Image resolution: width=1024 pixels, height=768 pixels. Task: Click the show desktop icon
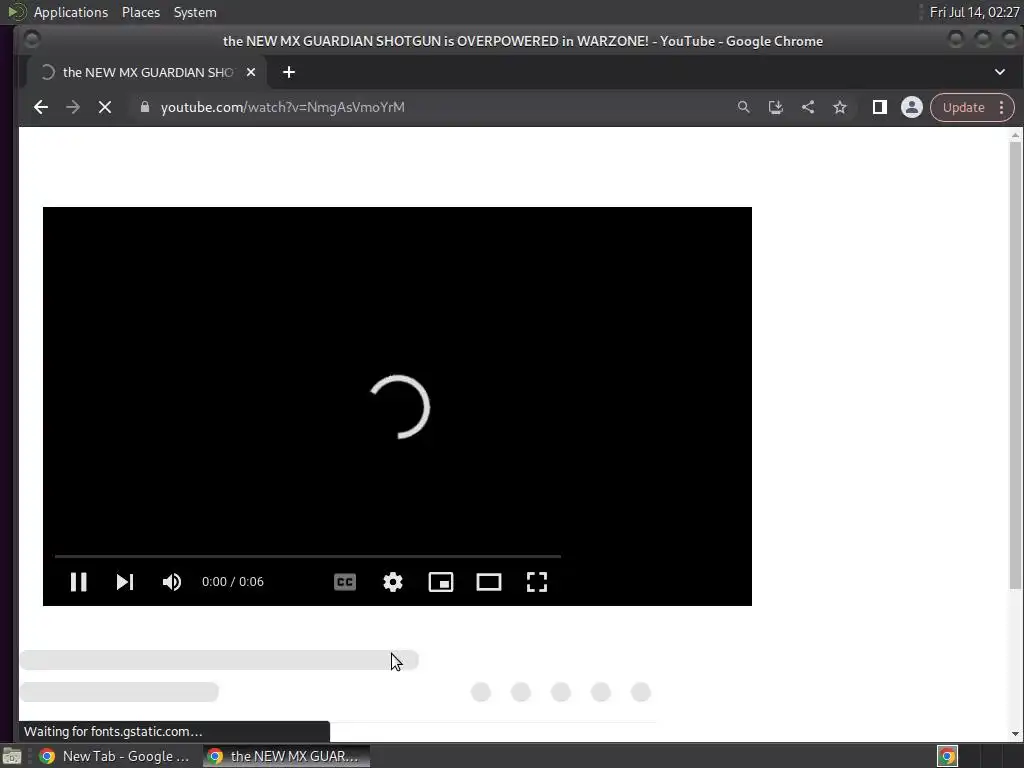(12, 756)
